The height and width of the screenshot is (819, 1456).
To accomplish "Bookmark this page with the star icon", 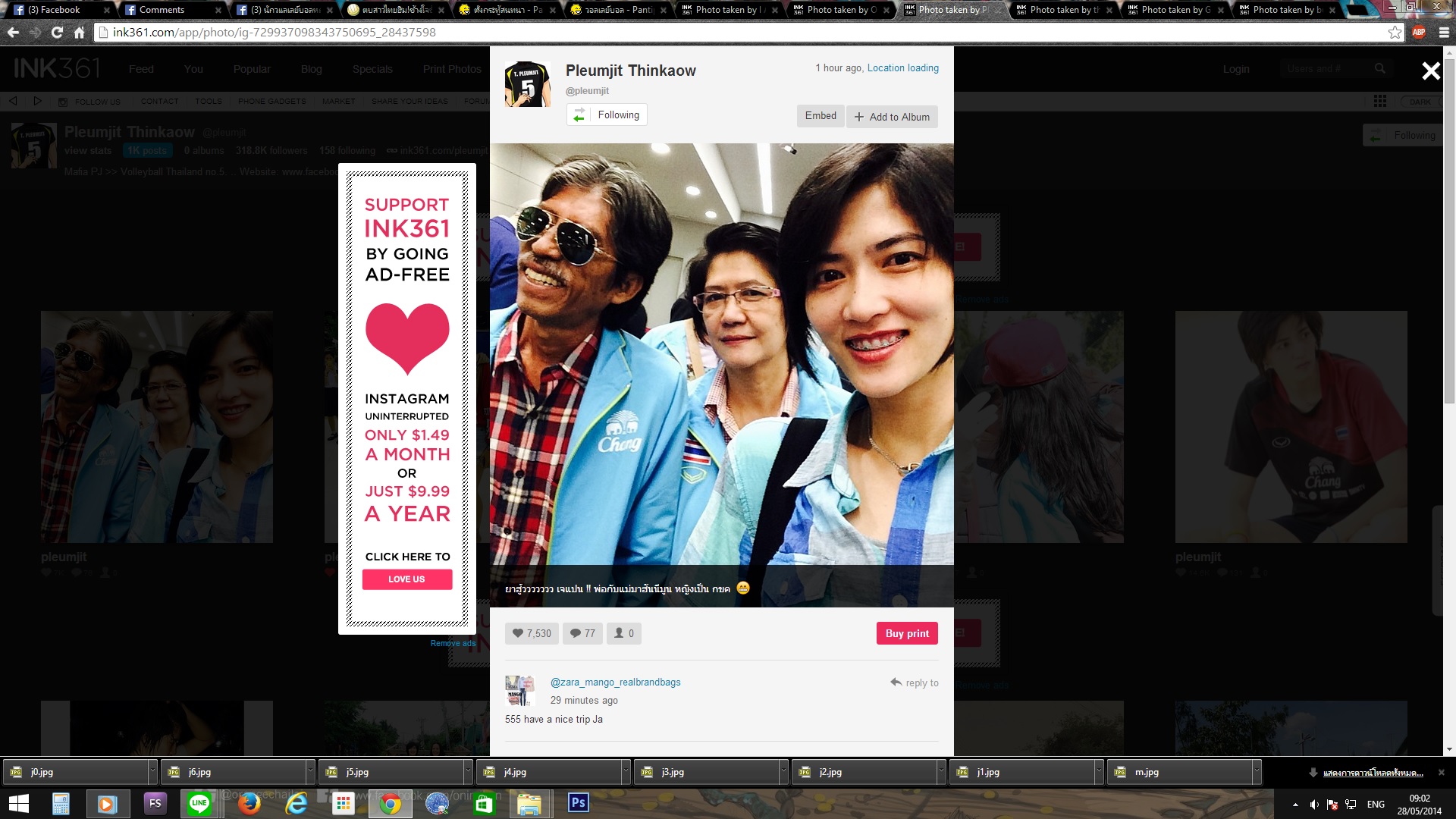I will coord(1395,33).
